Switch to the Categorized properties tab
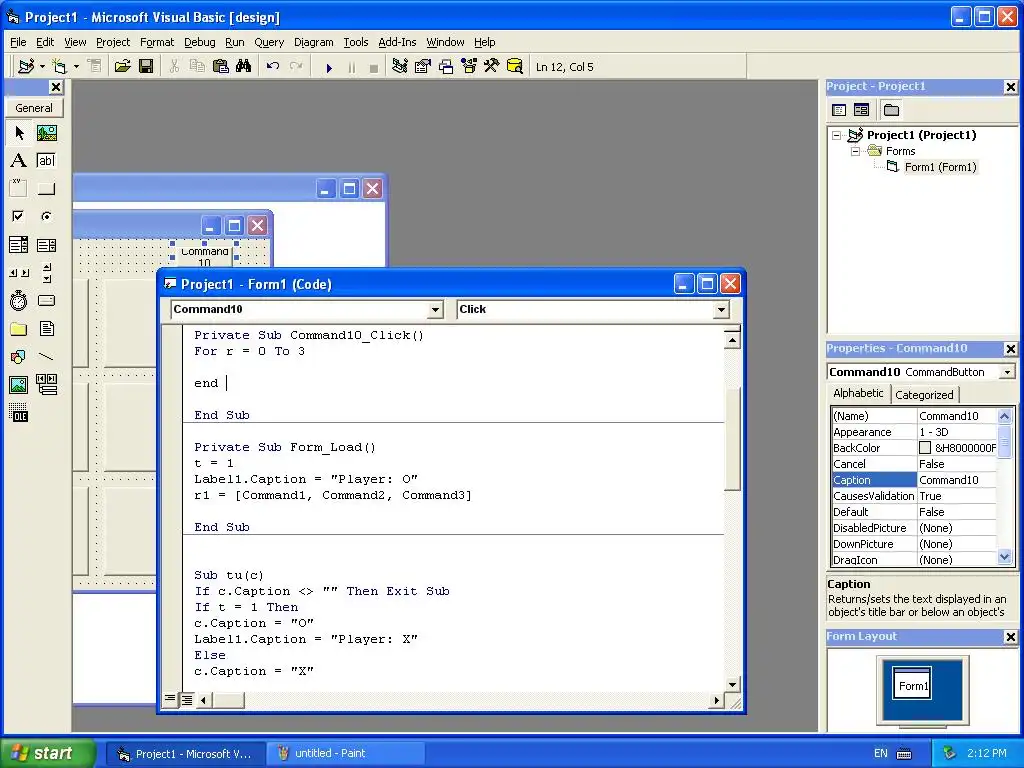The image size is (1024, 768). 924,394
